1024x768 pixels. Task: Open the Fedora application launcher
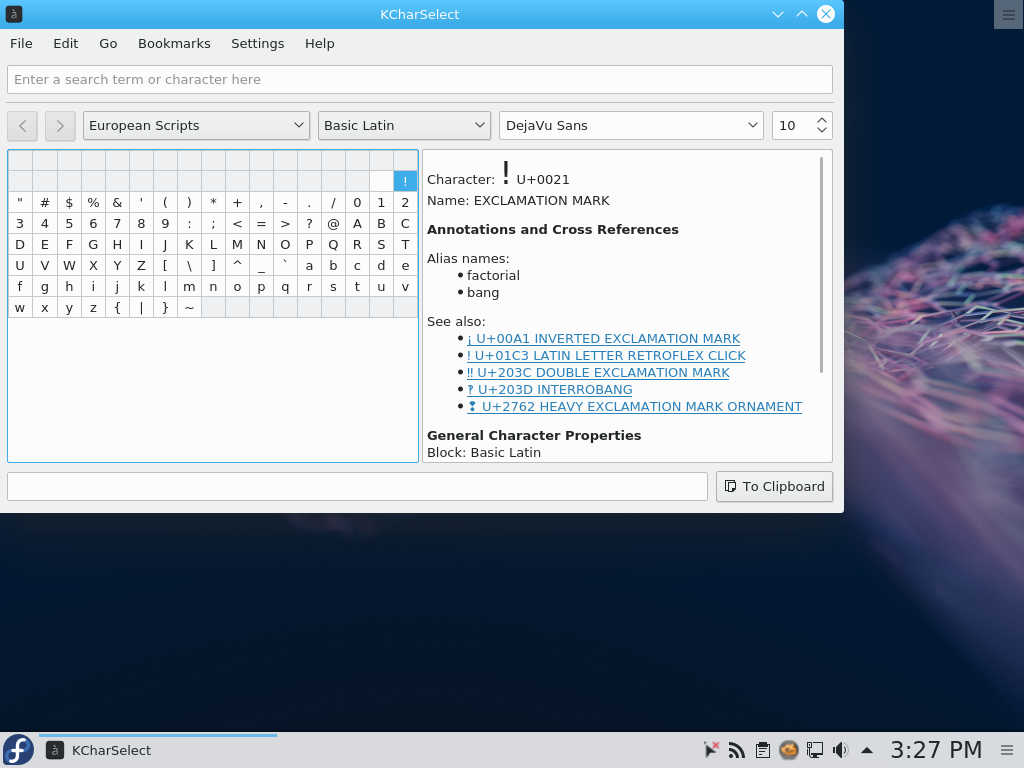click(18, 750)
